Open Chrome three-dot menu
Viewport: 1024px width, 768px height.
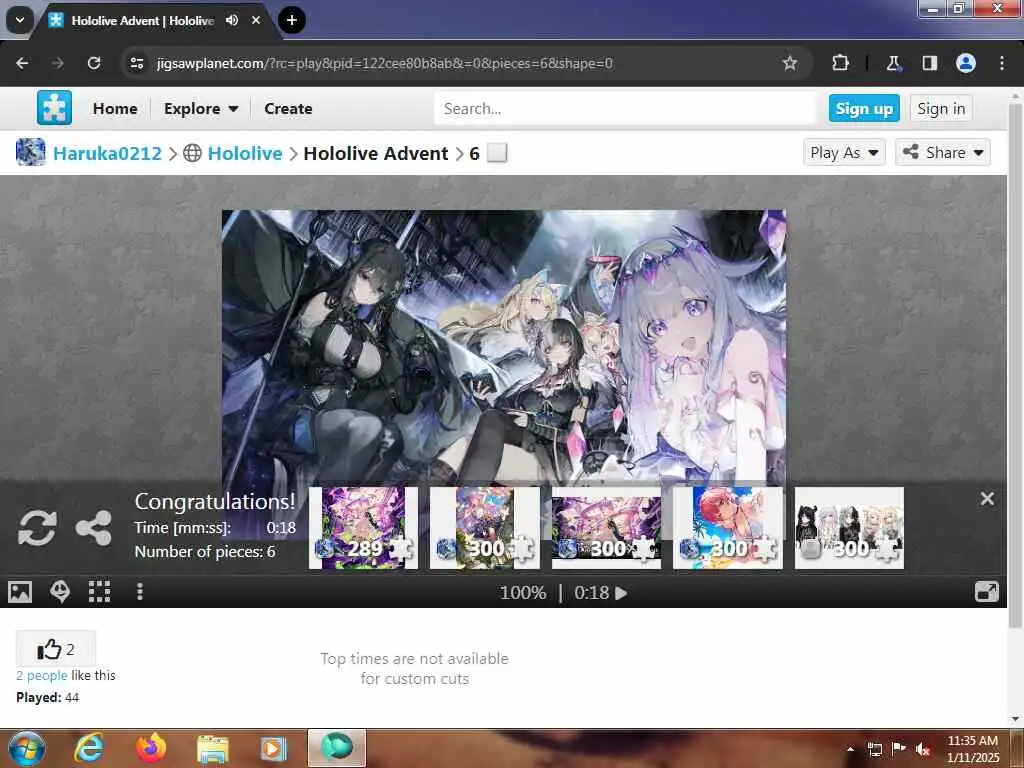[x=1001, y=63]
